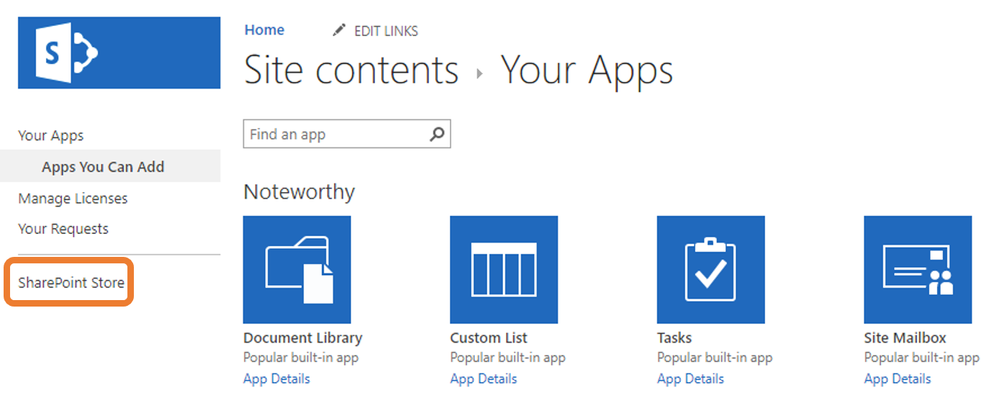
Task: Open the SharePoint Store link
Action: (71, 282)
